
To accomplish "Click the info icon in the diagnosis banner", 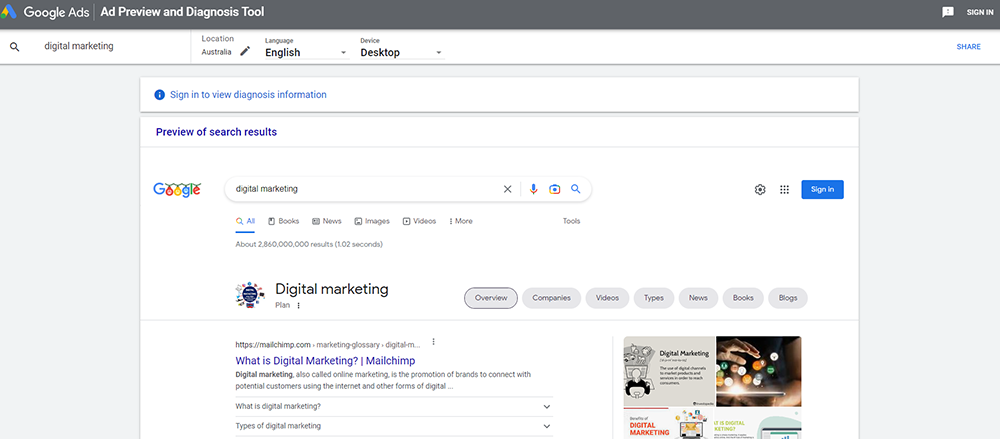I will tap(159, 94).
